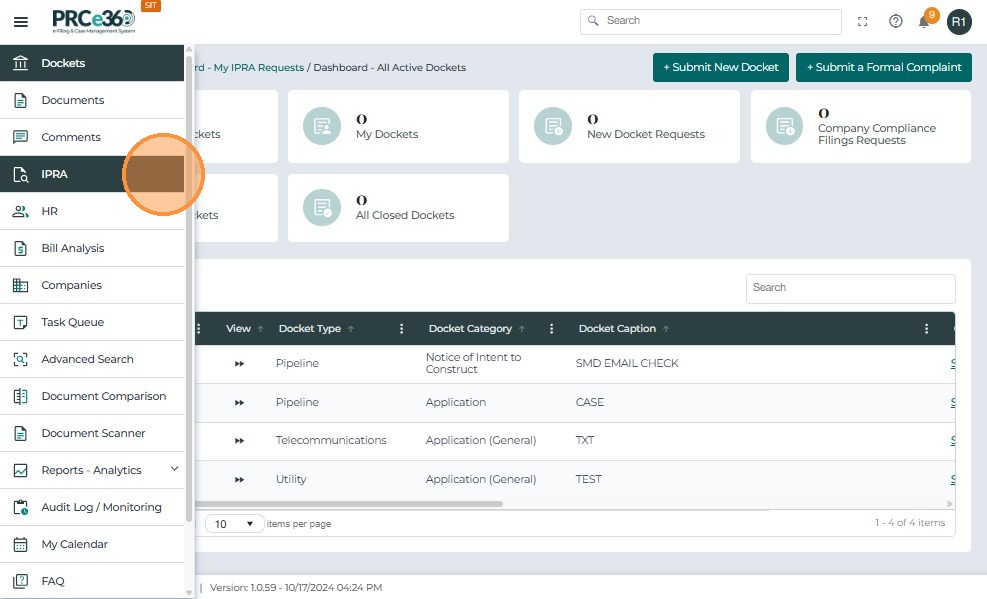987x599 pixels.
Task: Click the Submit New Docket button
Action: coord(720,67)
